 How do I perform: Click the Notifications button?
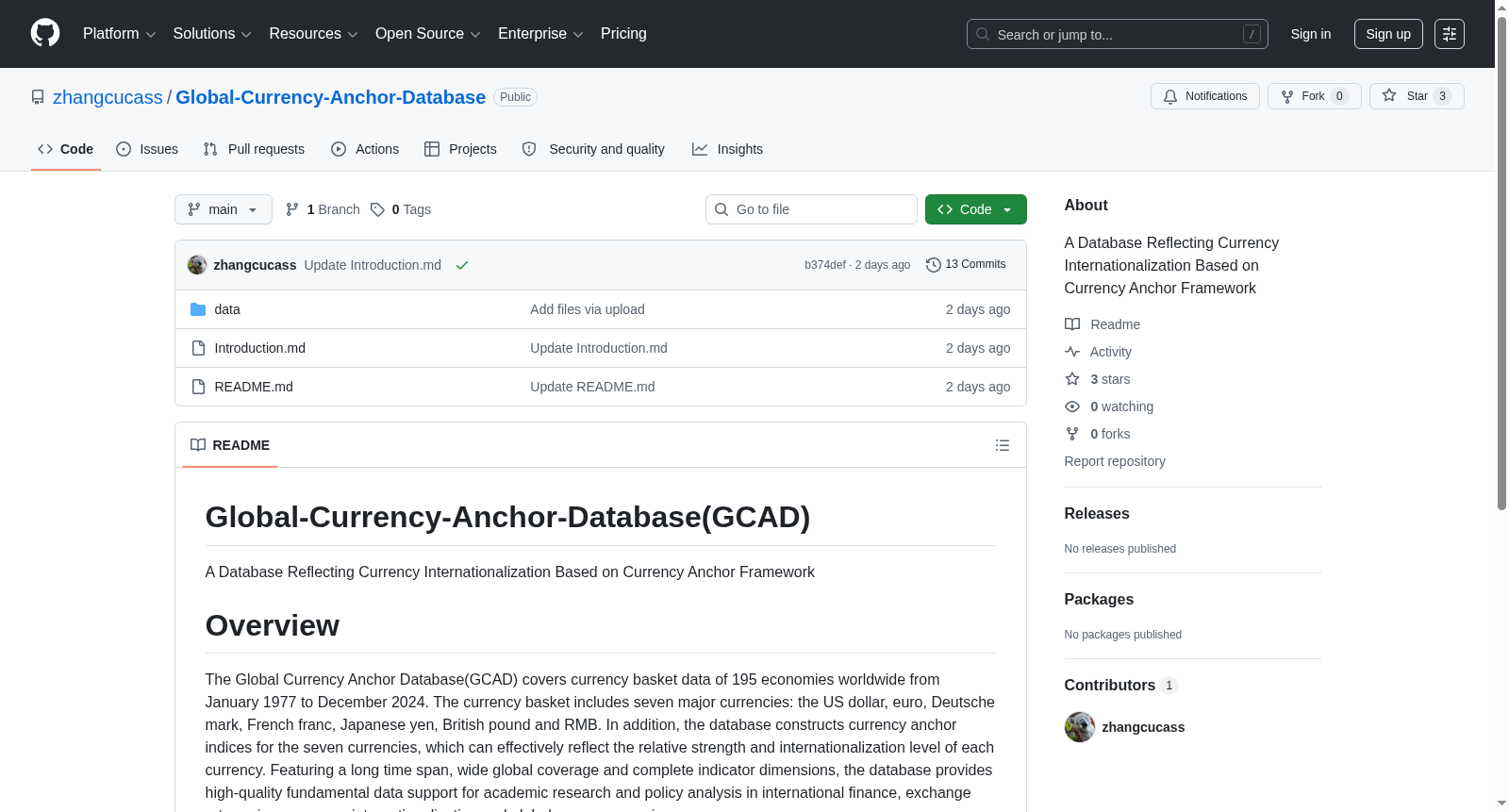(x=1205, y=96)
